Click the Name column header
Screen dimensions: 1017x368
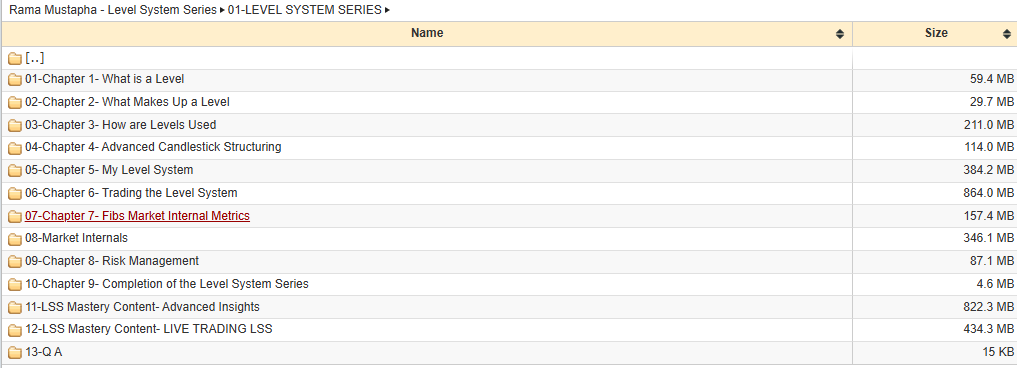[x=427, y=33]
